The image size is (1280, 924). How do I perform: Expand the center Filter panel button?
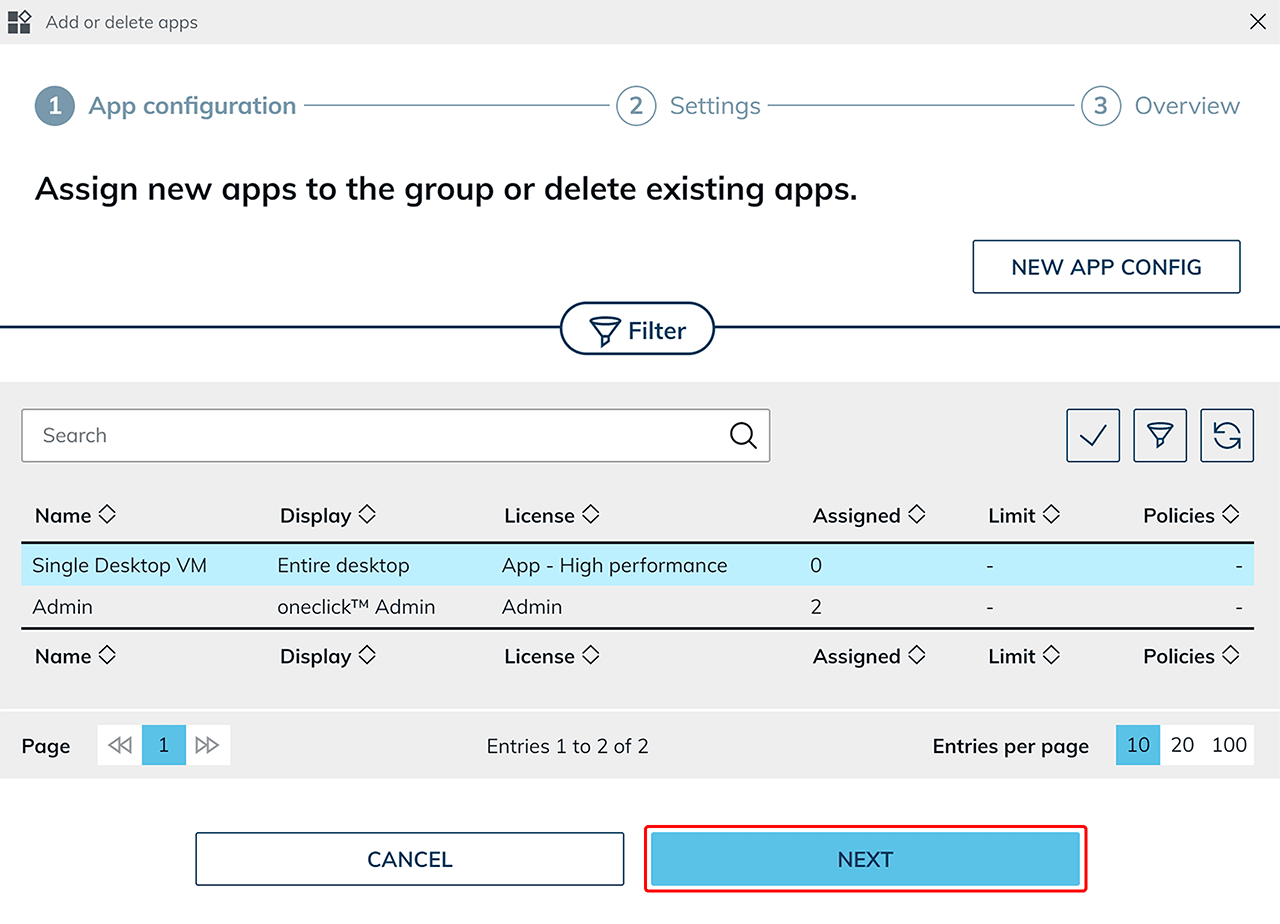tap(638, 329)
